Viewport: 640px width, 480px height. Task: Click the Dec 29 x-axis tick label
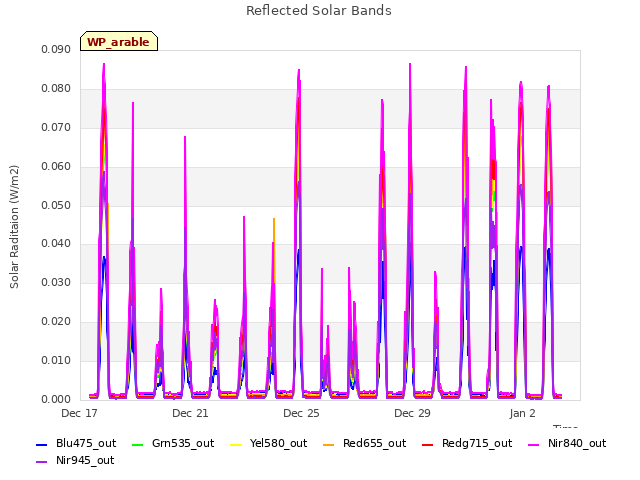tap(412, 413)
